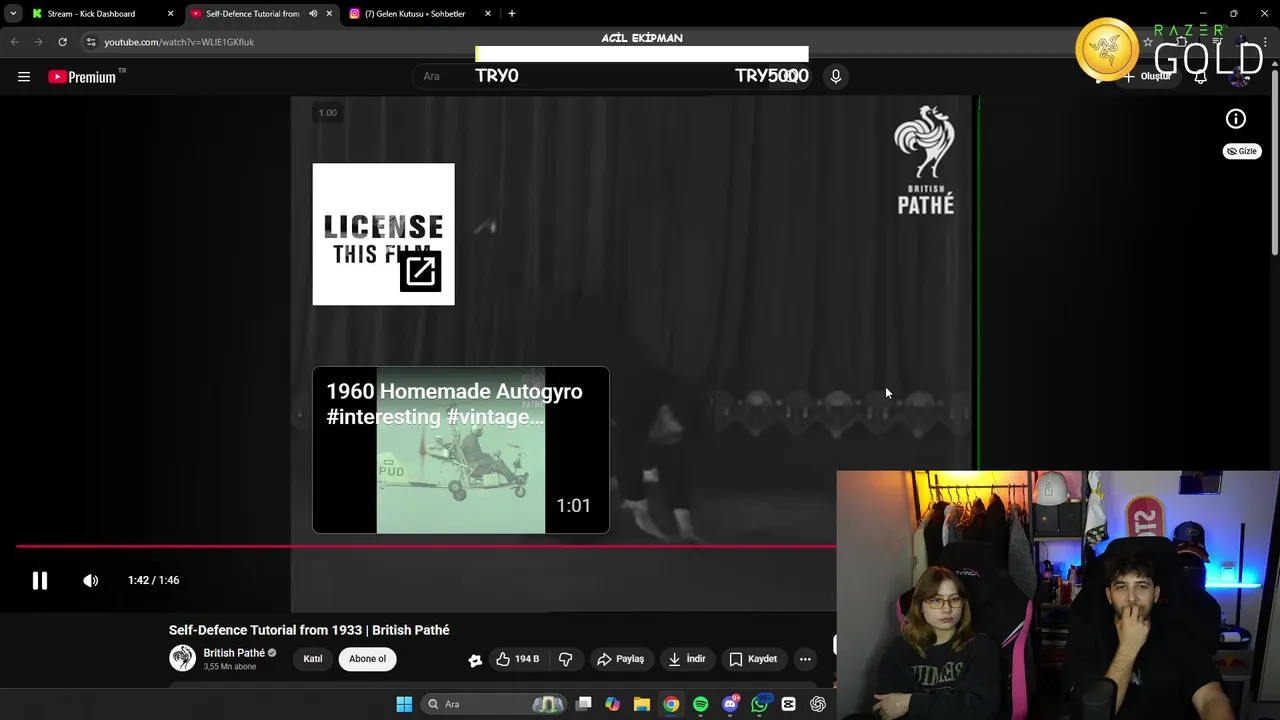Go forward with the browser forward arrow

click(x=38, y=42)
